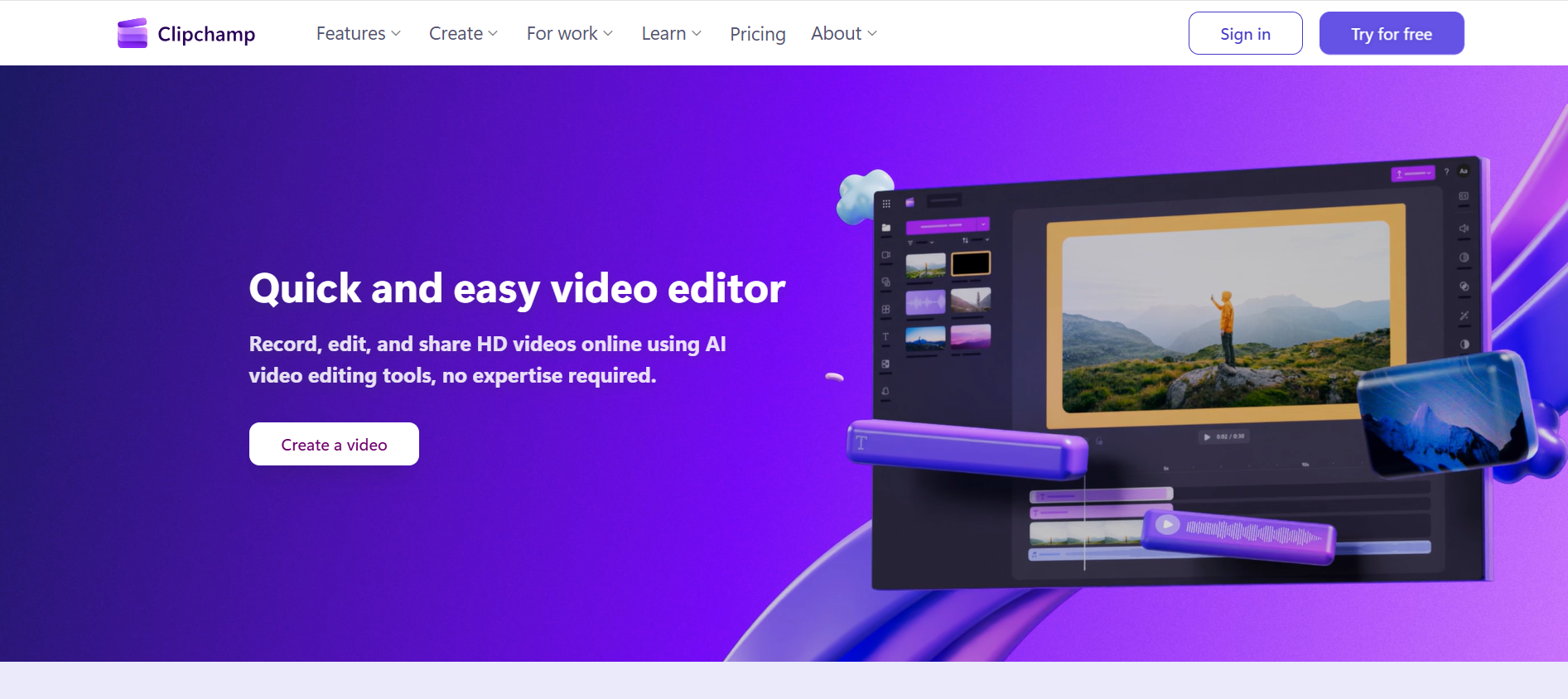Click the question mark help icon
The width and height of the screenshot is (1568, 699).
tap(1446, 172)
